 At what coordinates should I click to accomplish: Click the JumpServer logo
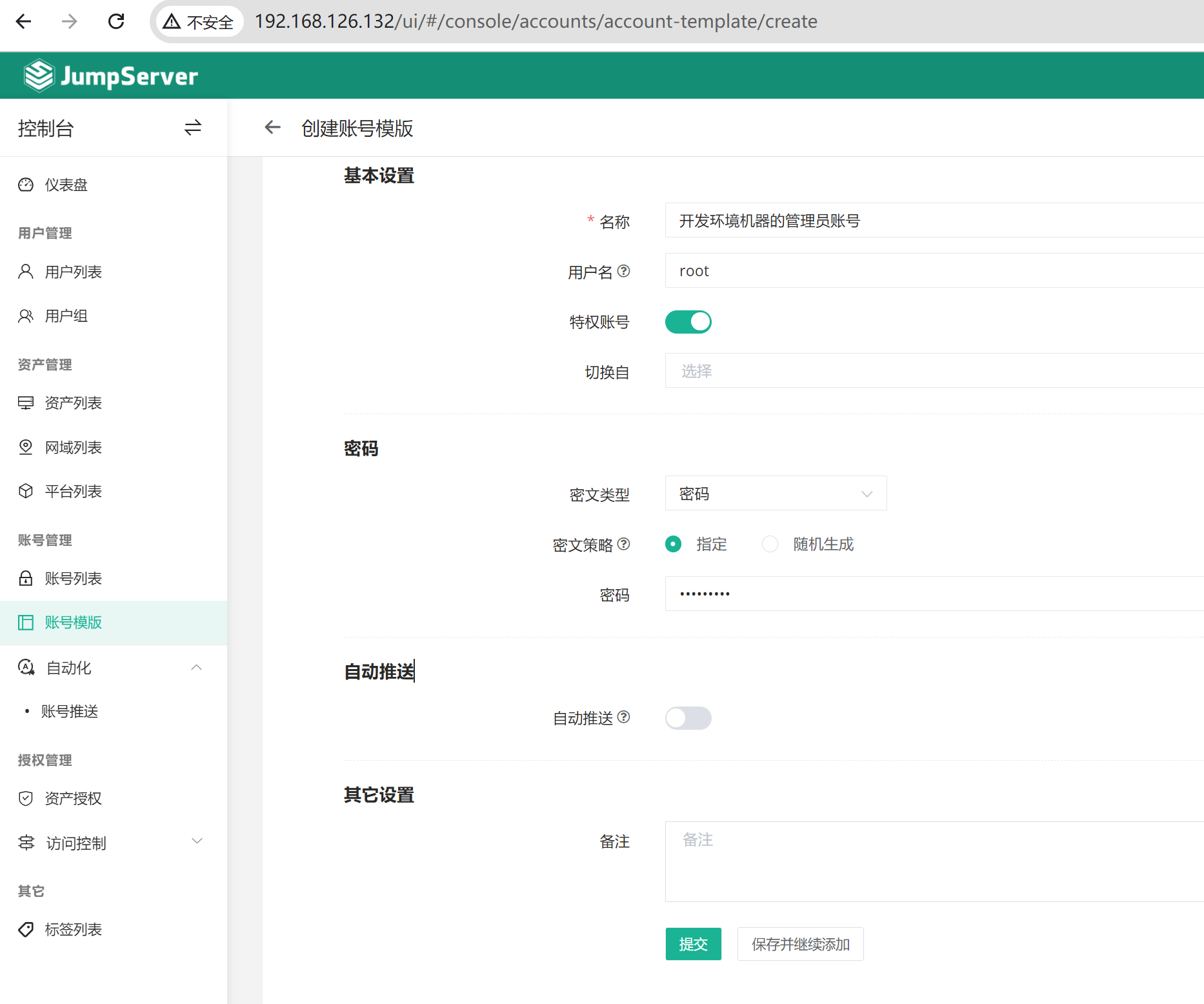point(111,76)
